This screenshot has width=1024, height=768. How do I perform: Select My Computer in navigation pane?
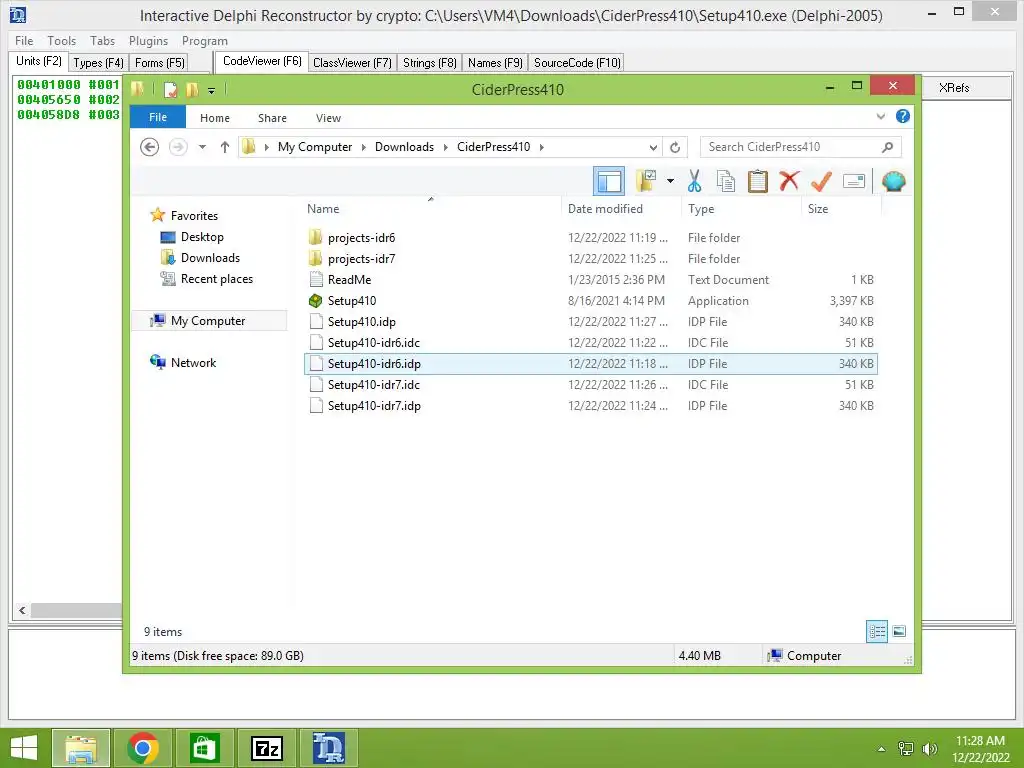point(208,321)
